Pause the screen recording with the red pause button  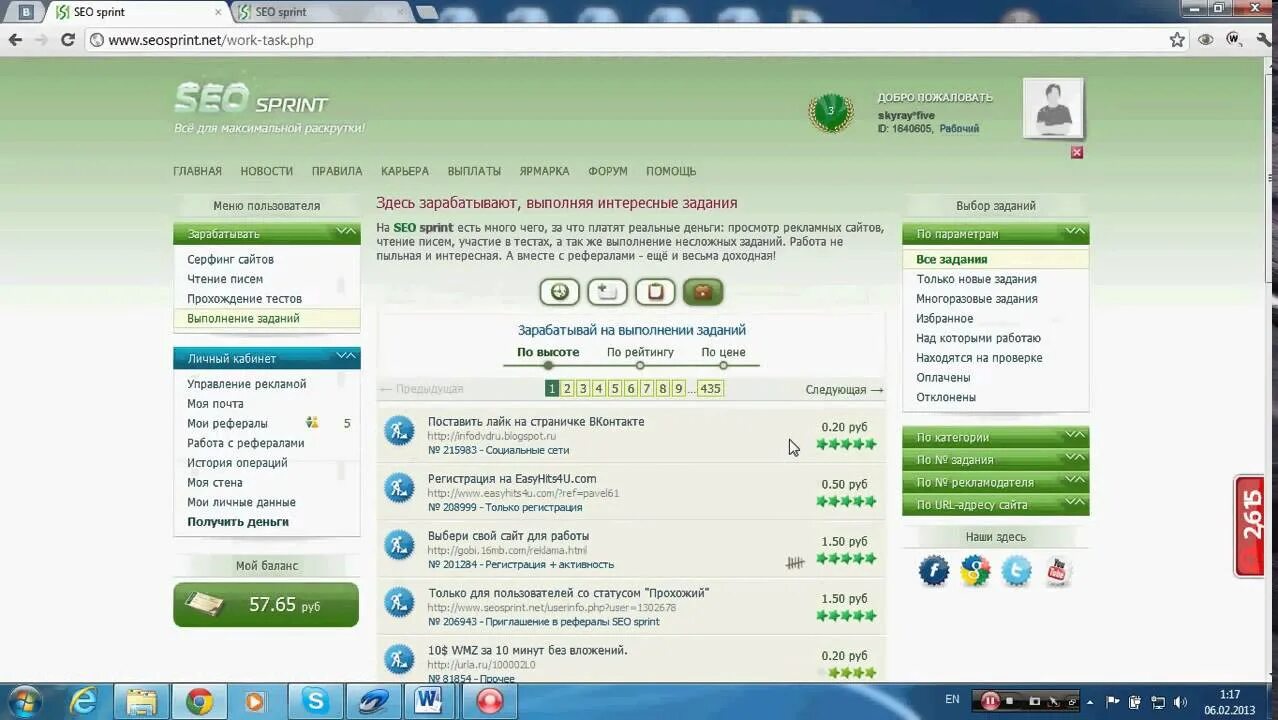point(990,701)
